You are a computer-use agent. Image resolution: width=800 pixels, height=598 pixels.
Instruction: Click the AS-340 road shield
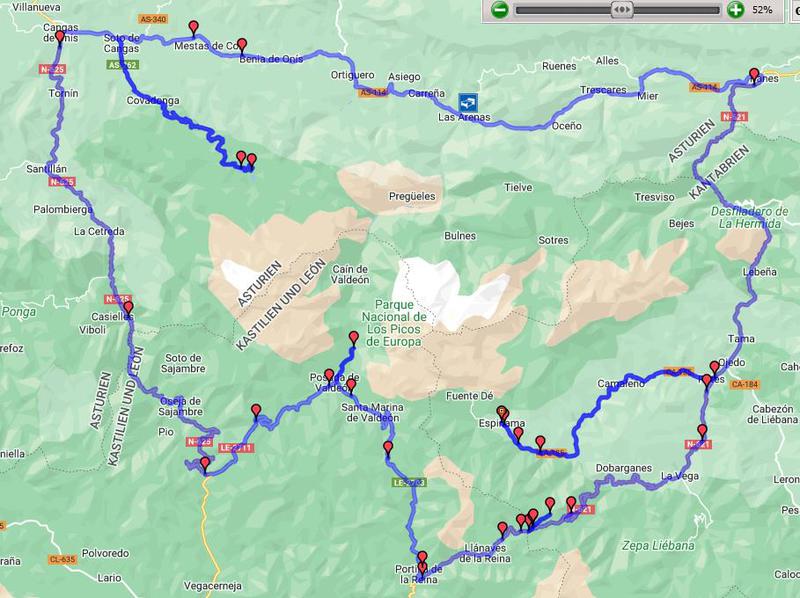[153, 19]
